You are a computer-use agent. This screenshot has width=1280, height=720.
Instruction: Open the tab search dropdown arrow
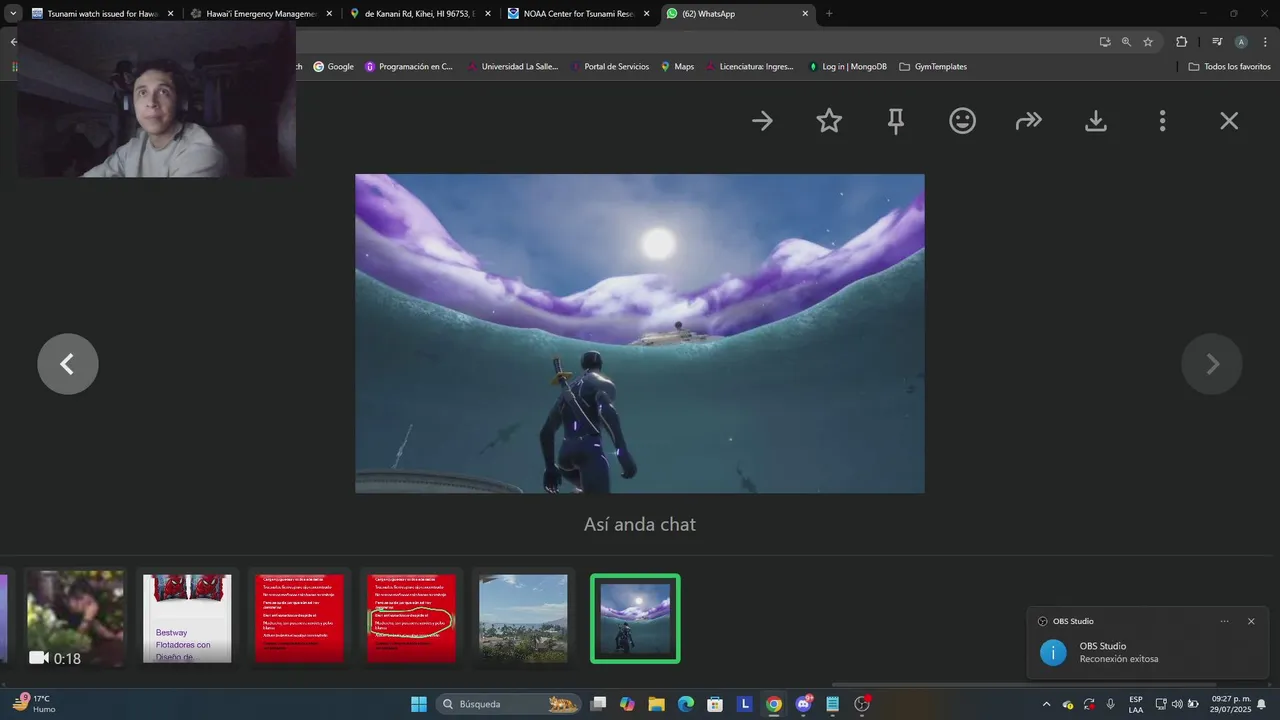[13, 14]
